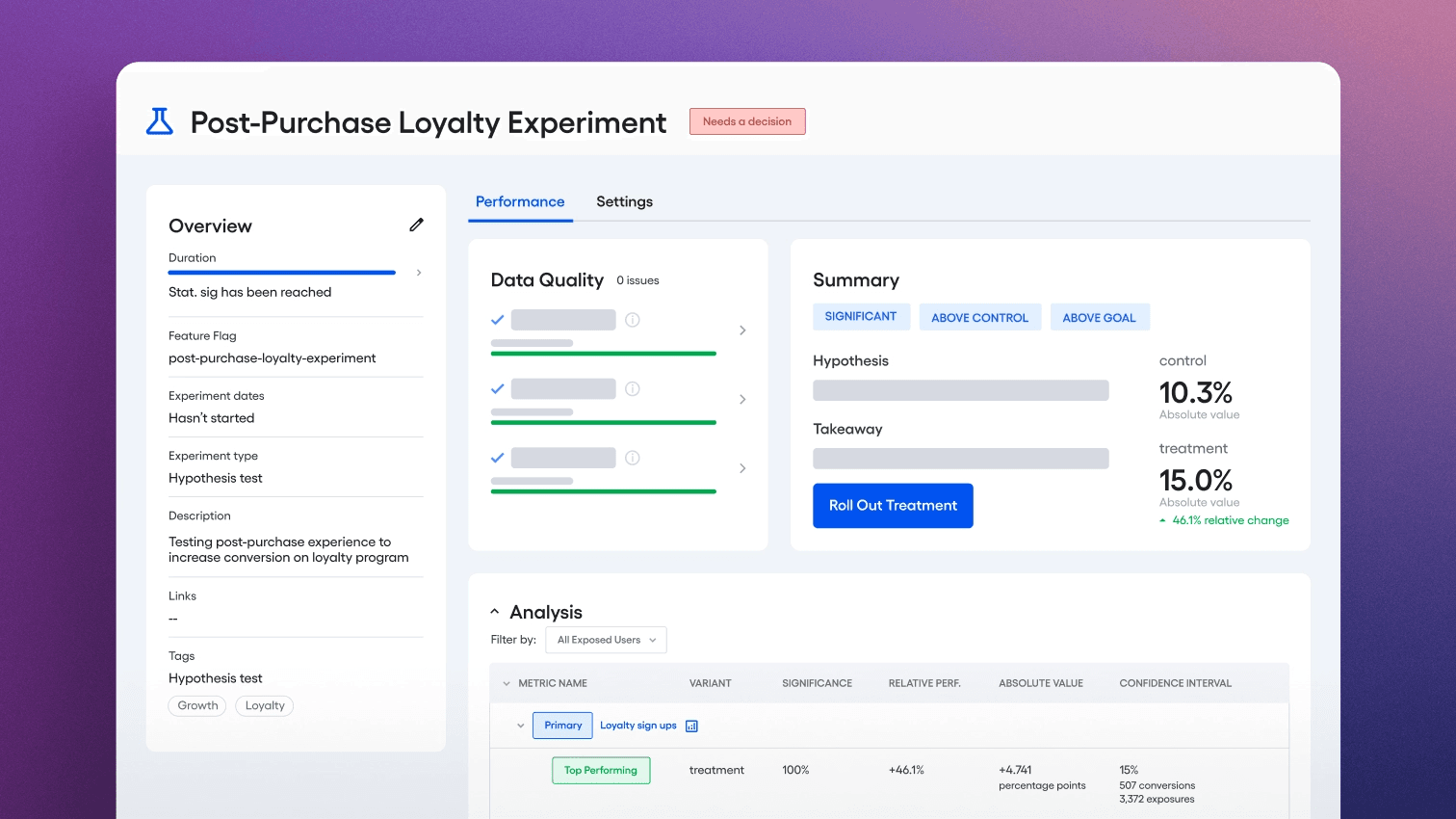
Task: Switch to the Settings tab
Action: point(624,201)
